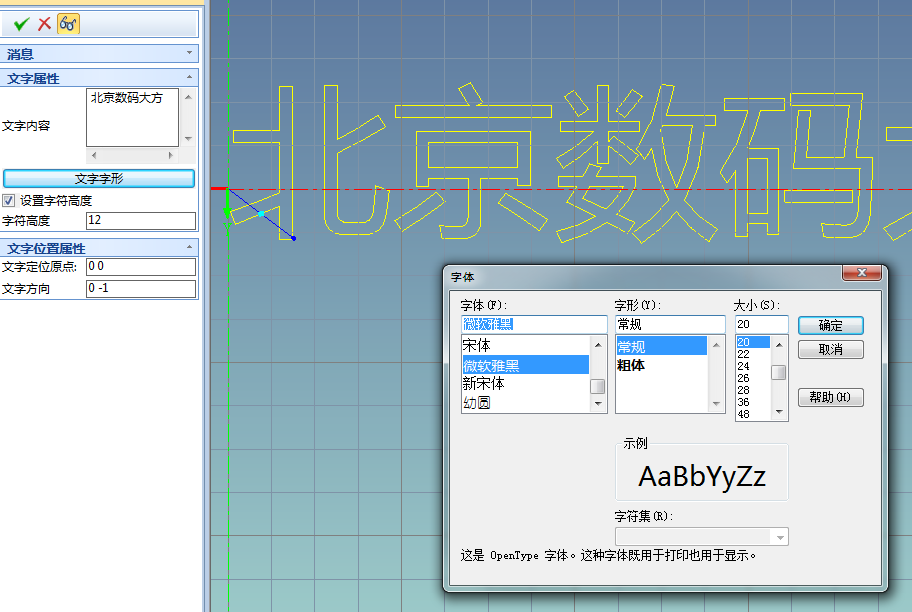The image size is (912, 612).
Task: Click the size list scrollbar thumb
Action: pyautogui.click(x=779, y=372)
